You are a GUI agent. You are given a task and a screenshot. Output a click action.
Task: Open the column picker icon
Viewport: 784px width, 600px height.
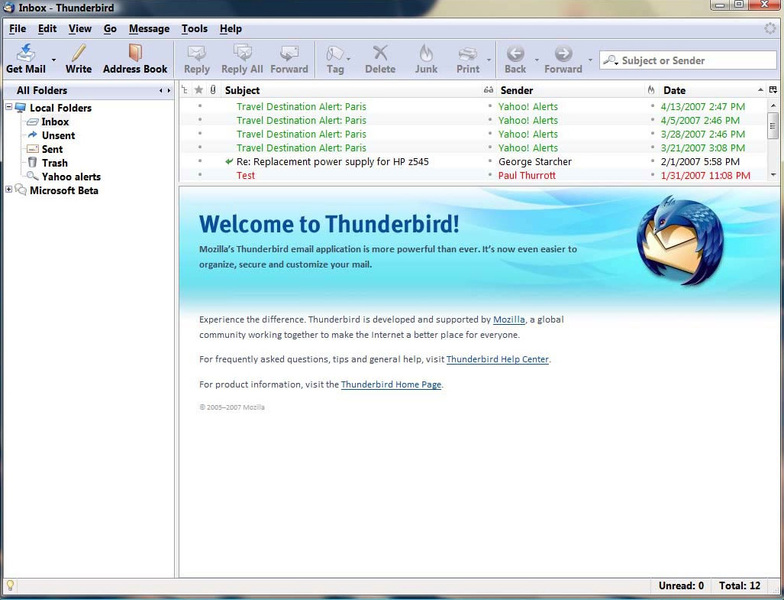pyautogui.click(x=773, y=90)
